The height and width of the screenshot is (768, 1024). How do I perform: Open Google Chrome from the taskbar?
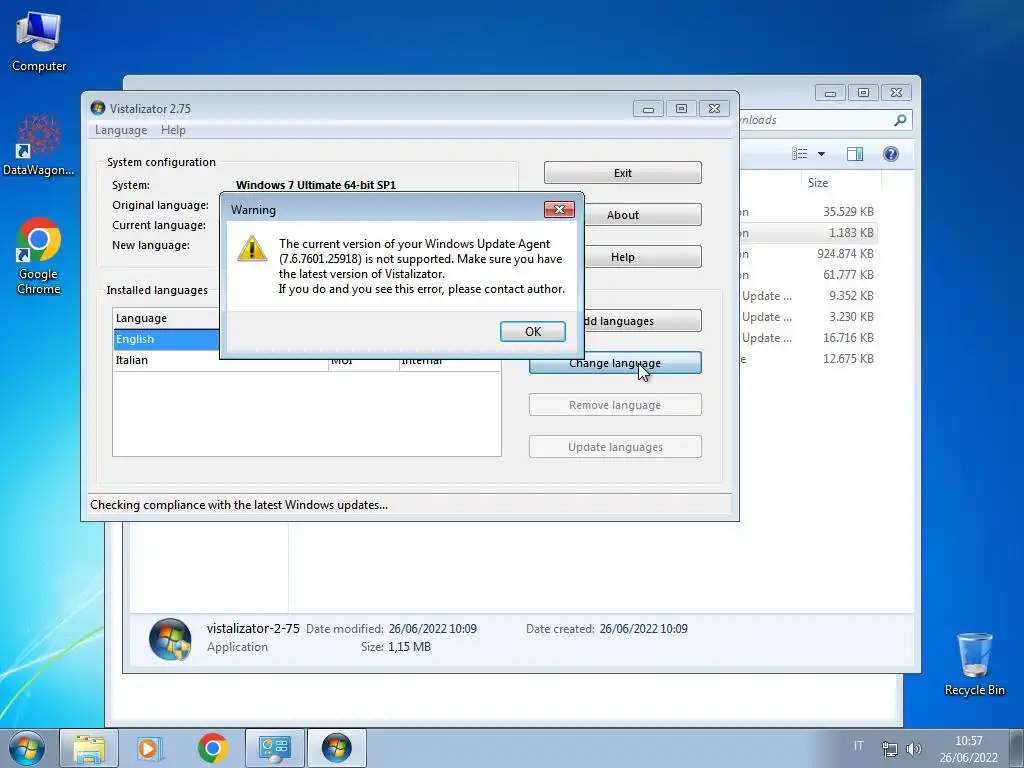click(212, 748)
